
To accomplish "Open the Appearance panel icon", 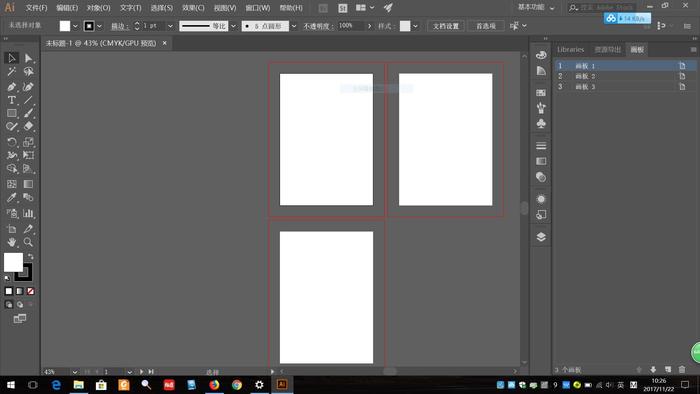I will pyautogui.click(x=541, y=199).
